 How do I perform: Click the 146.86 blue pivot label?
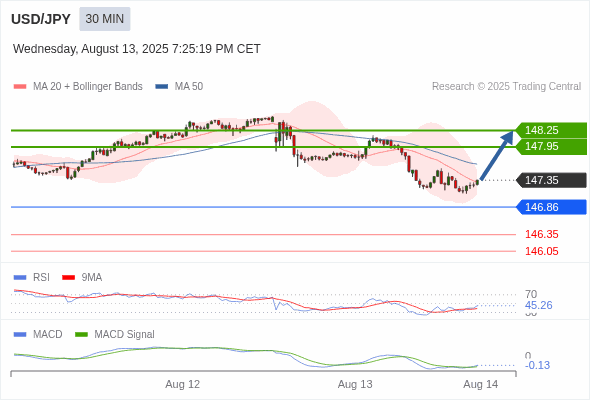click(551, 207)
